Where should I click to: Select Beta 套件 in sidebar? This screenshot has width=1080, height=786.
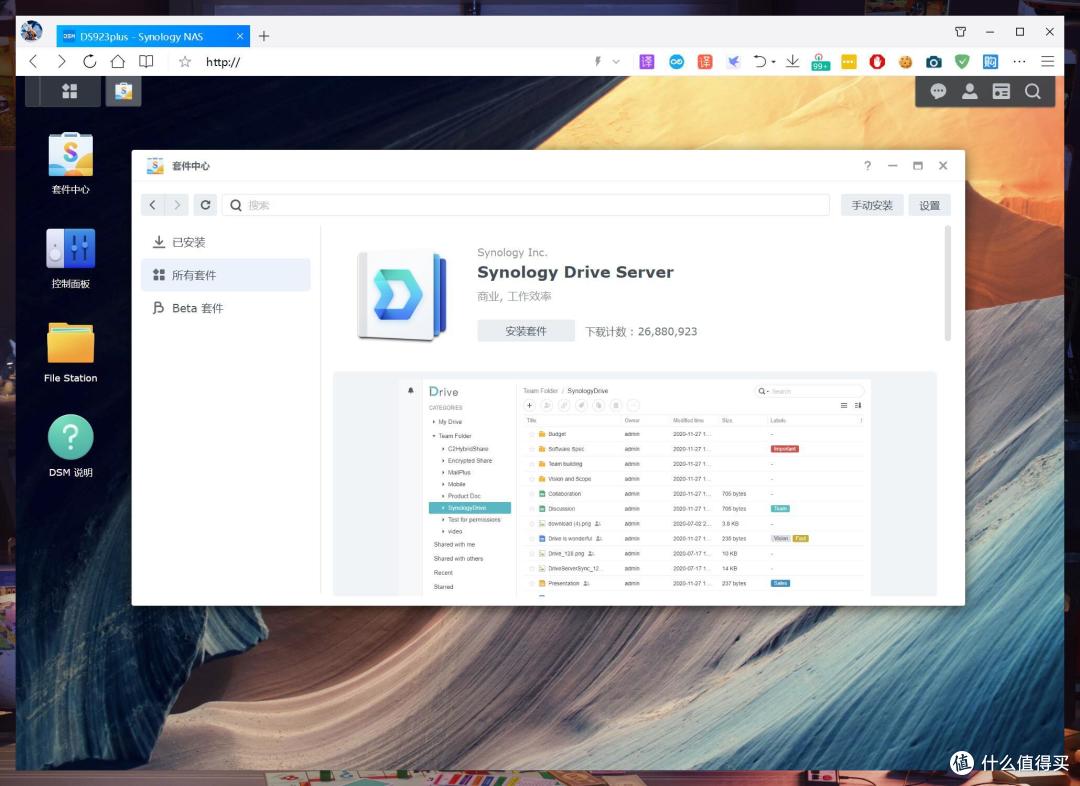point(226,308)
